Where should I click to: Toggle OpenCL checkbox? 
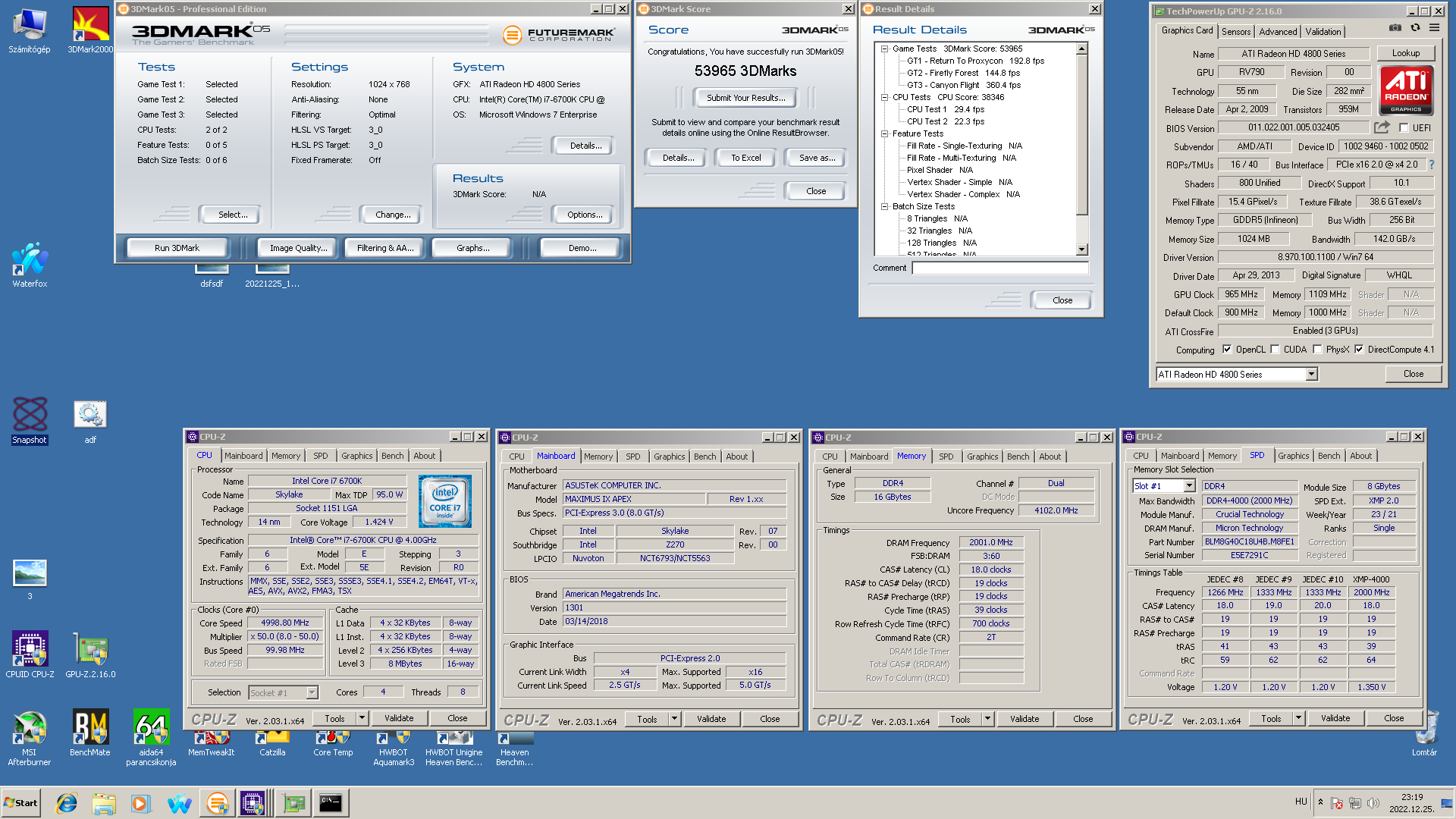click(1227, 350)
